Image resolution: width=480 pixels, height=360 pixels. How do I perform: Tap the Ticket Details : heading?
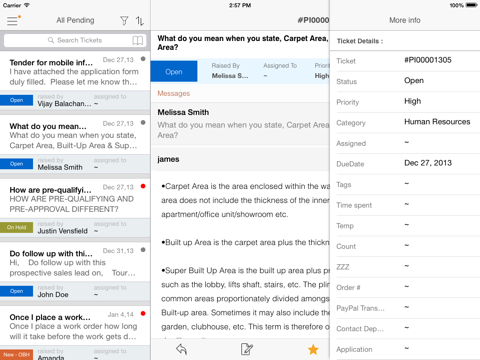[x=360, y=41]
